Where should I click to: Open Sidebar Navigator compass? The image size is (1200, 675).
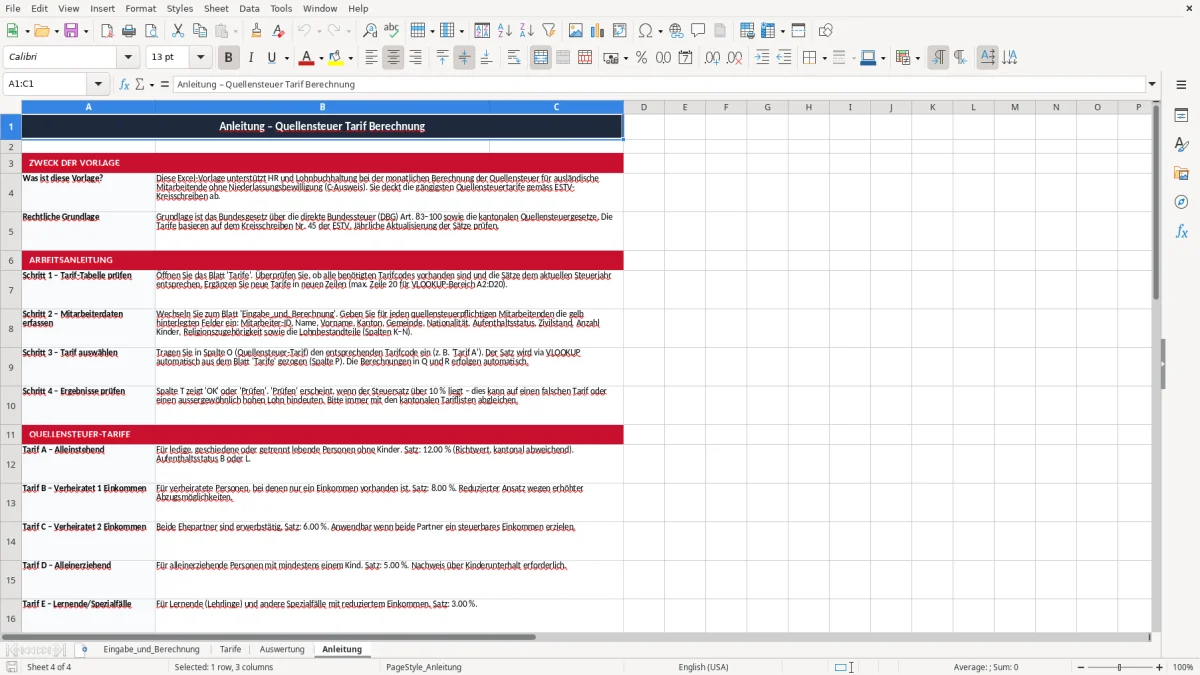[1181, 202]
